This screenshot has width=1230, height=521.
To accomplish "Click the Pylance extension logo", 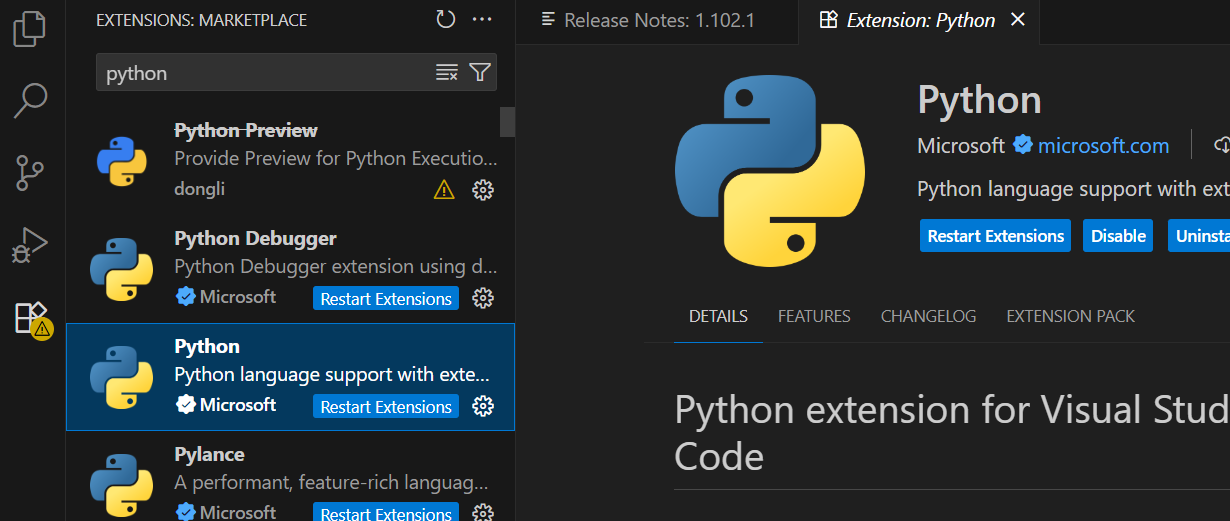I will [x=121, y=486].
